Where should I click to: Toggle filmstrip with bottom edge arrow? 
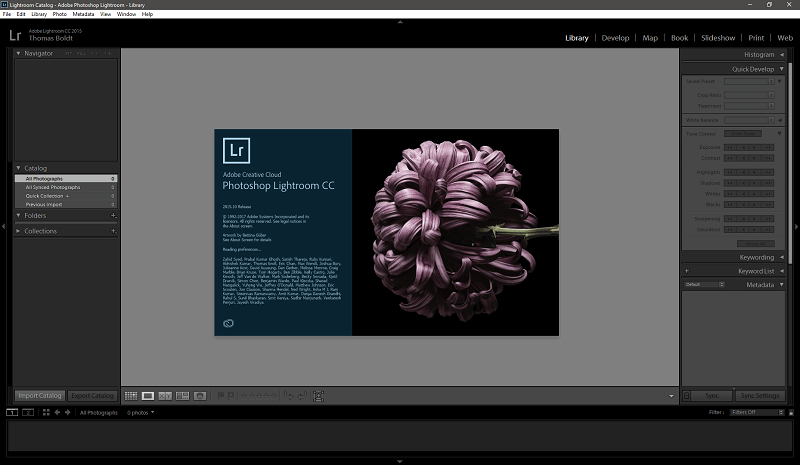click(x=400, y=461)
